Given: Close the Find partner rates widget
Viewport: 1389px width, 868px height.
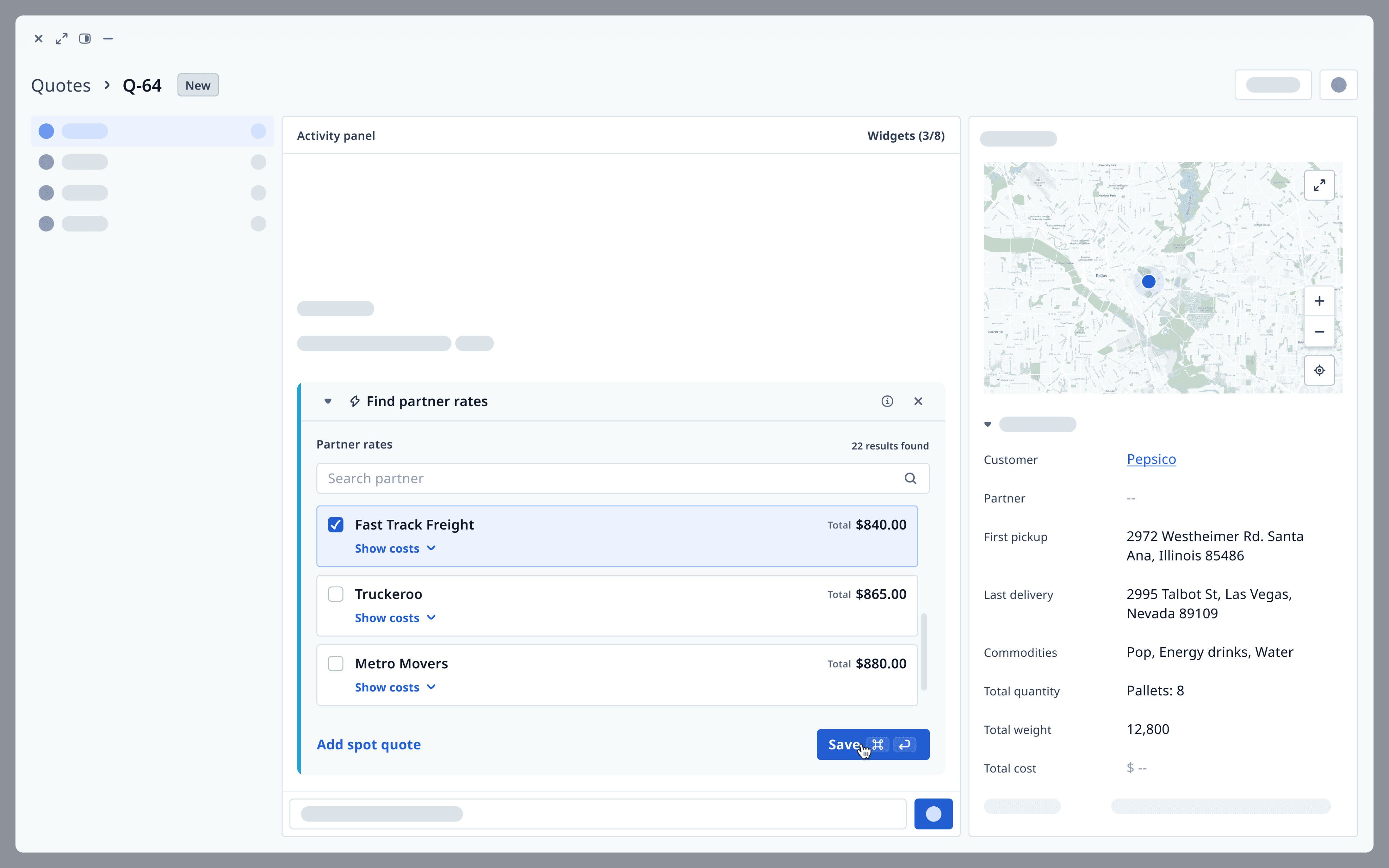Looking at the screenshot, I should tap(918, 401).
